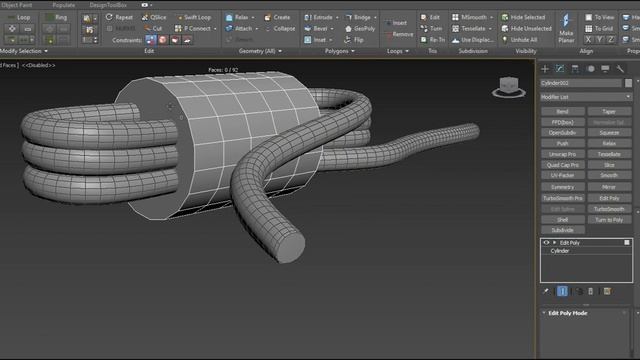Enable the first Constraints option
Viewport: 640px width, 360px height.
[151, 40]
